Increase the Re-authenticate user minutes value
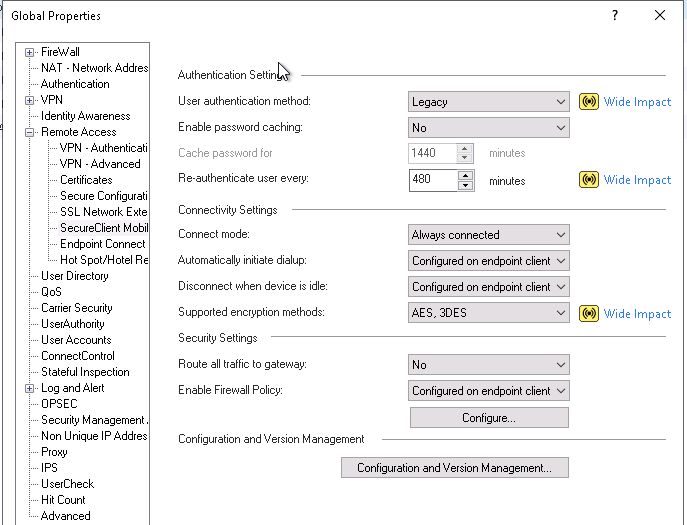The height and width of the screenshot is (525, 687). pyautogui.click(x=465, y=175)
